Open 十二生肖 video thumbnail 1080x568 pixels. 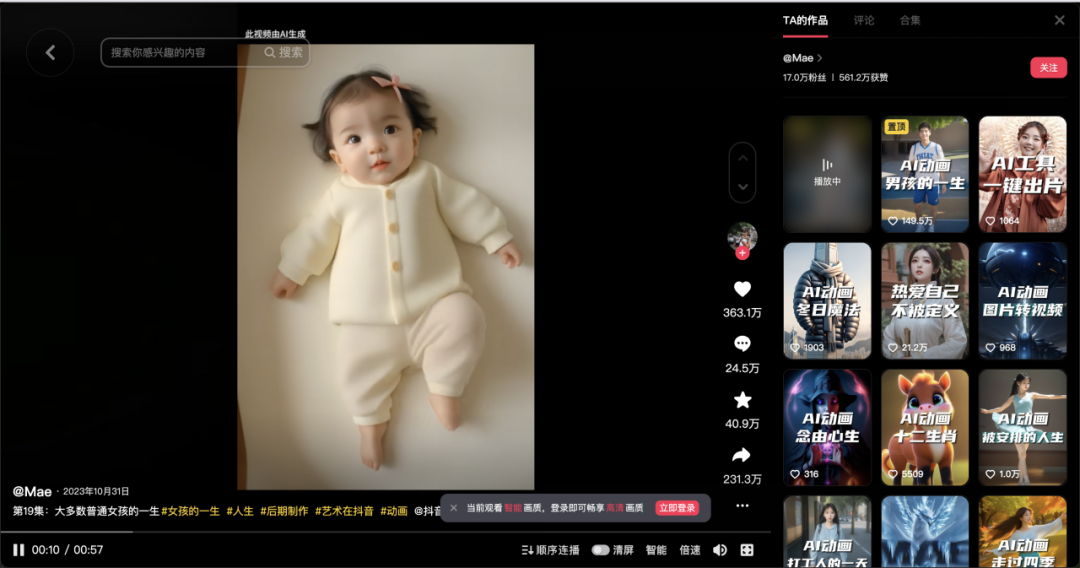(x=925, y=428)
